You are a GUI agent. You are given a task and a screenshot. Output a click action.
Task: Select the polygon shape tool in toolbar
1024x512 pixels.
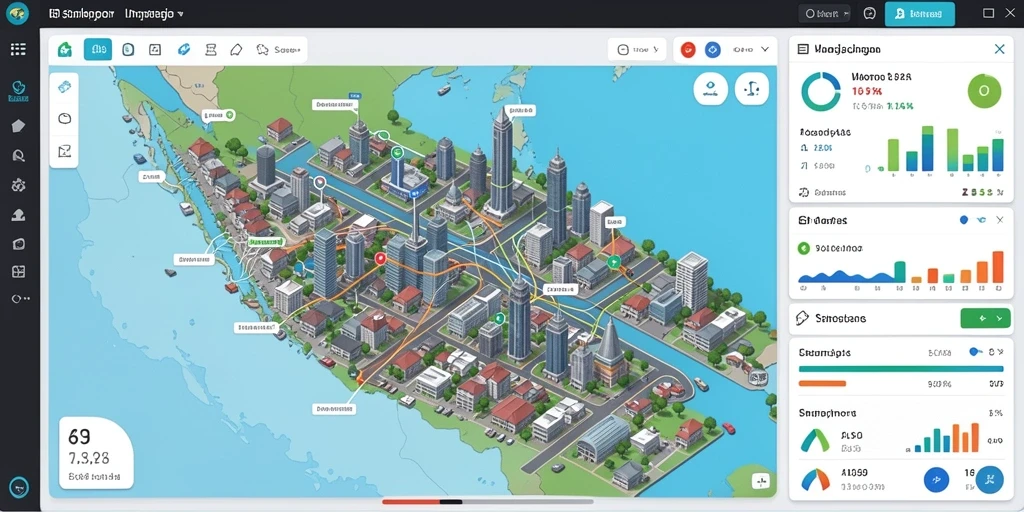[236, 50]
